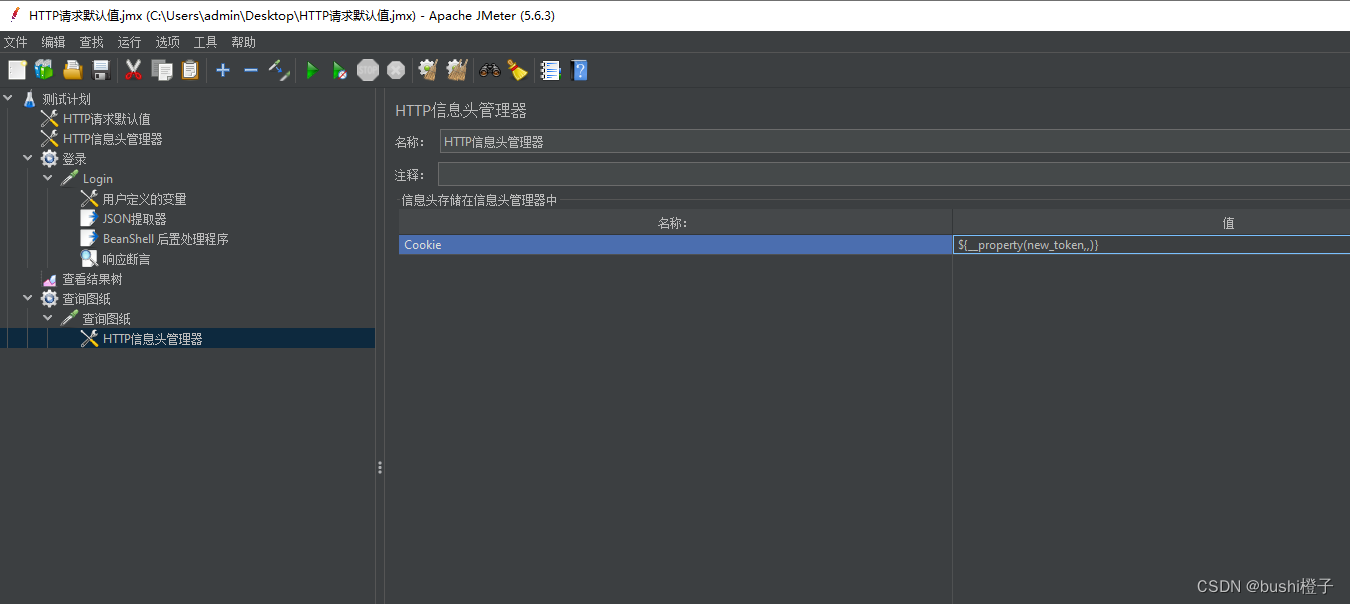Open the 文件 menu
Screen dimensions: 1350x604
pyautogui.click(x=16, y=42)
